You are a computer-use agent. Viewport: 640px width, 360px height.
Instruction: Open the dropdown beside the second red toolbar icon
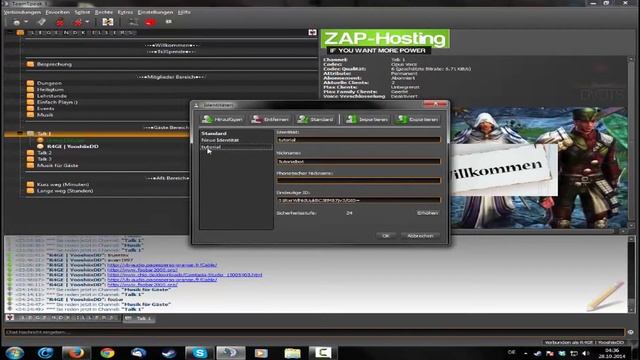[87, 22]
